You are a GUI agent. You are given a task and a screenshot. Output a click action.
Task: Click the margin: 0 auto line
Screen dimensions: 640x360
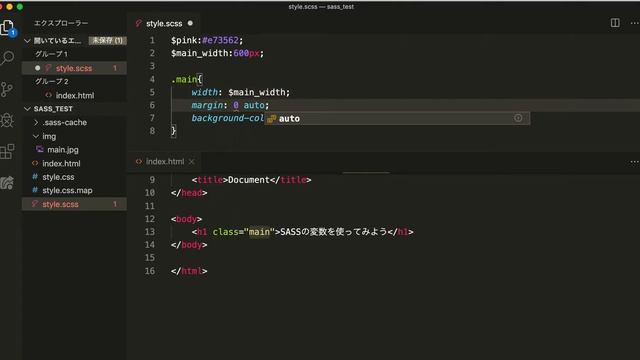(x=230, y=105)
